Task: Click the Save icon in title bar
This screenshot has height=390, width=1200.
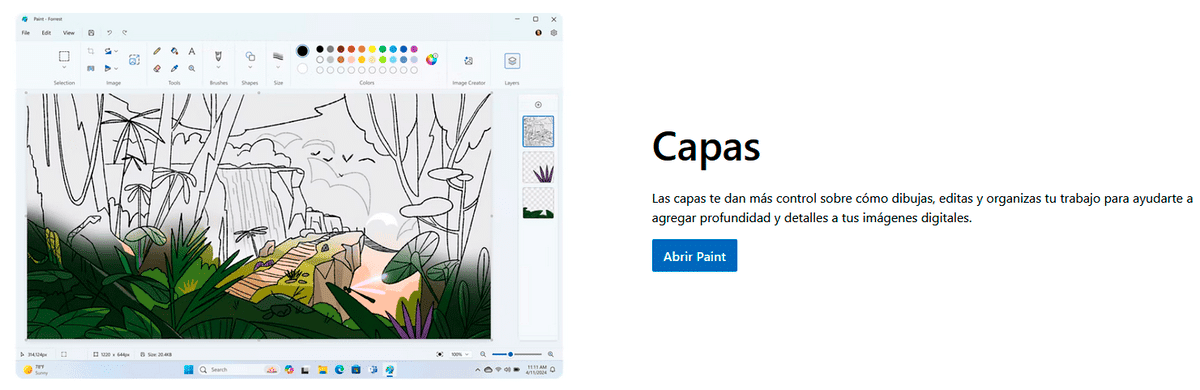Action: 91,33
